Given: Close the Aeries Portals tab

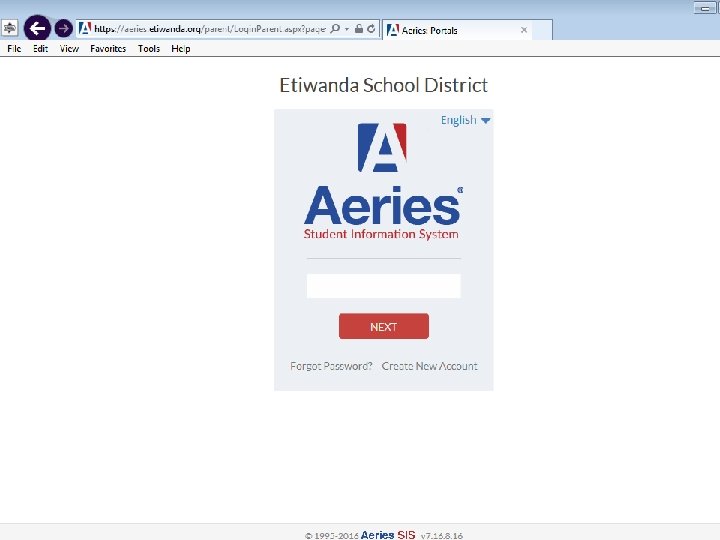Looking at the screenshot, I should (523, 30).
